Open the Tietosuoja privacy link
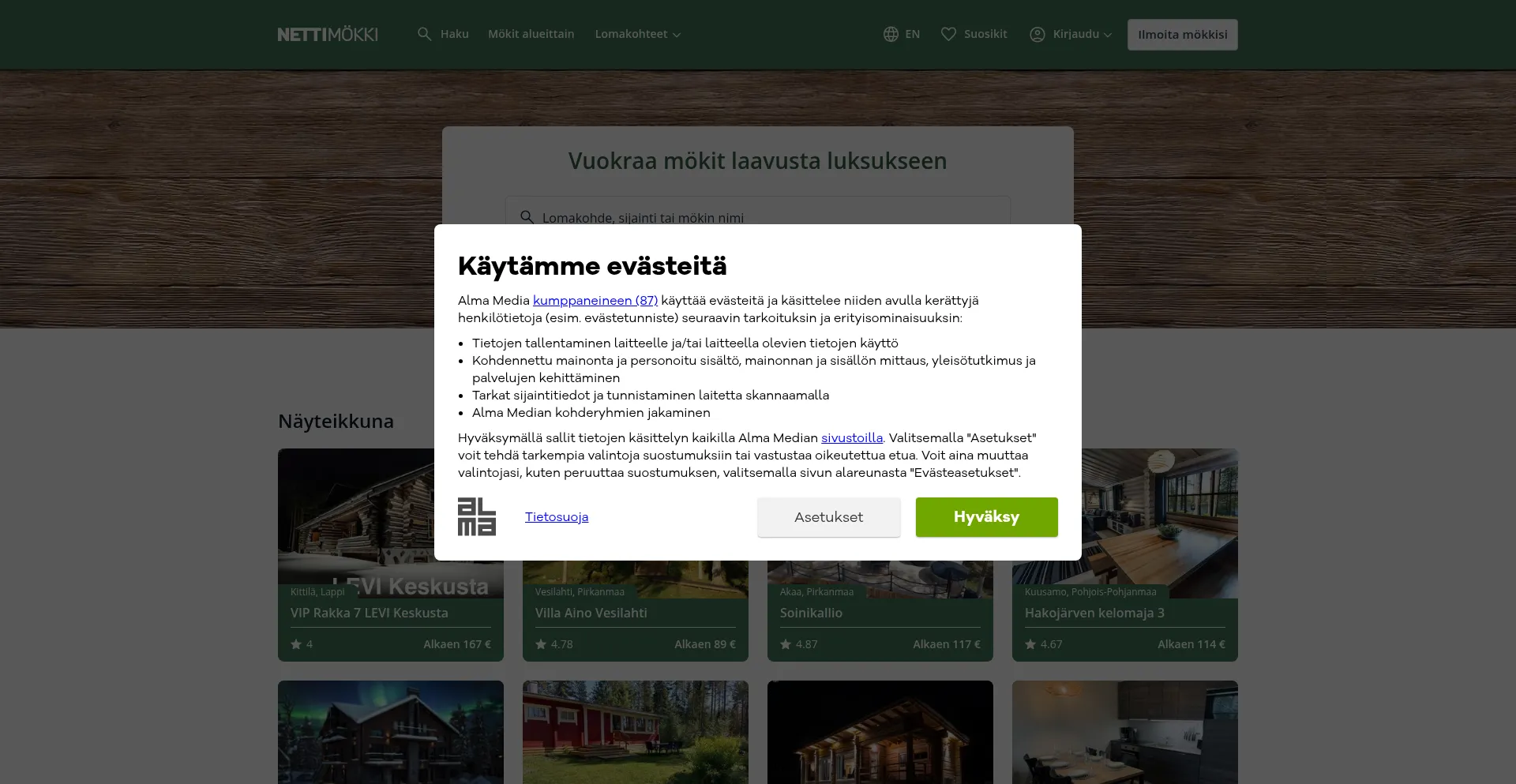This screenshot has height=784, width=1516. pyautogui.click(x=557, y=517)
